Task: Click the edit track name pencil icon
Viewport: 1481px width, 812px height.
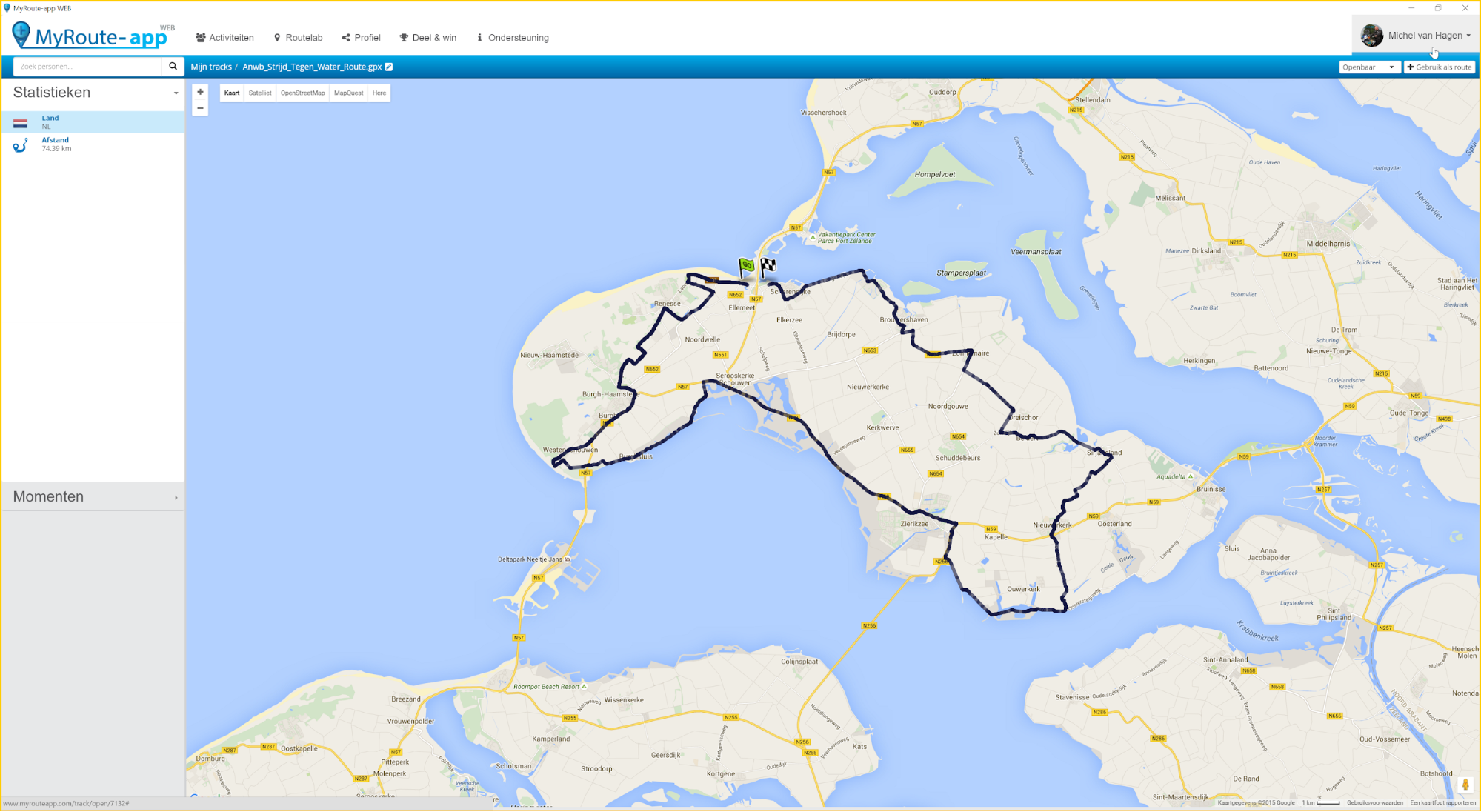Action: (389, 67)
